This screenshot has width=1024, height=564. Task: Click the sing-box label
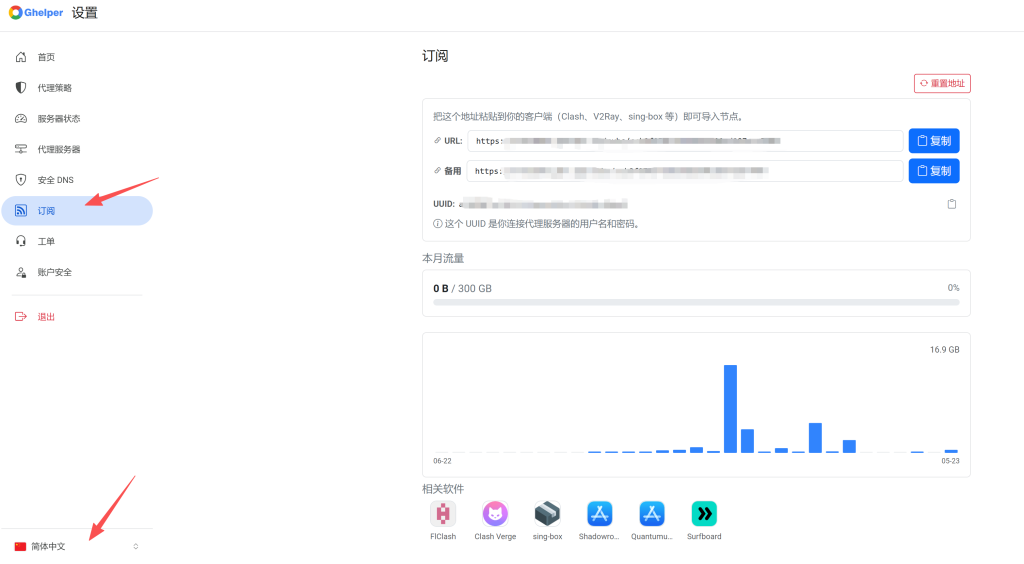pyautogui.click(x=547, y=537)
